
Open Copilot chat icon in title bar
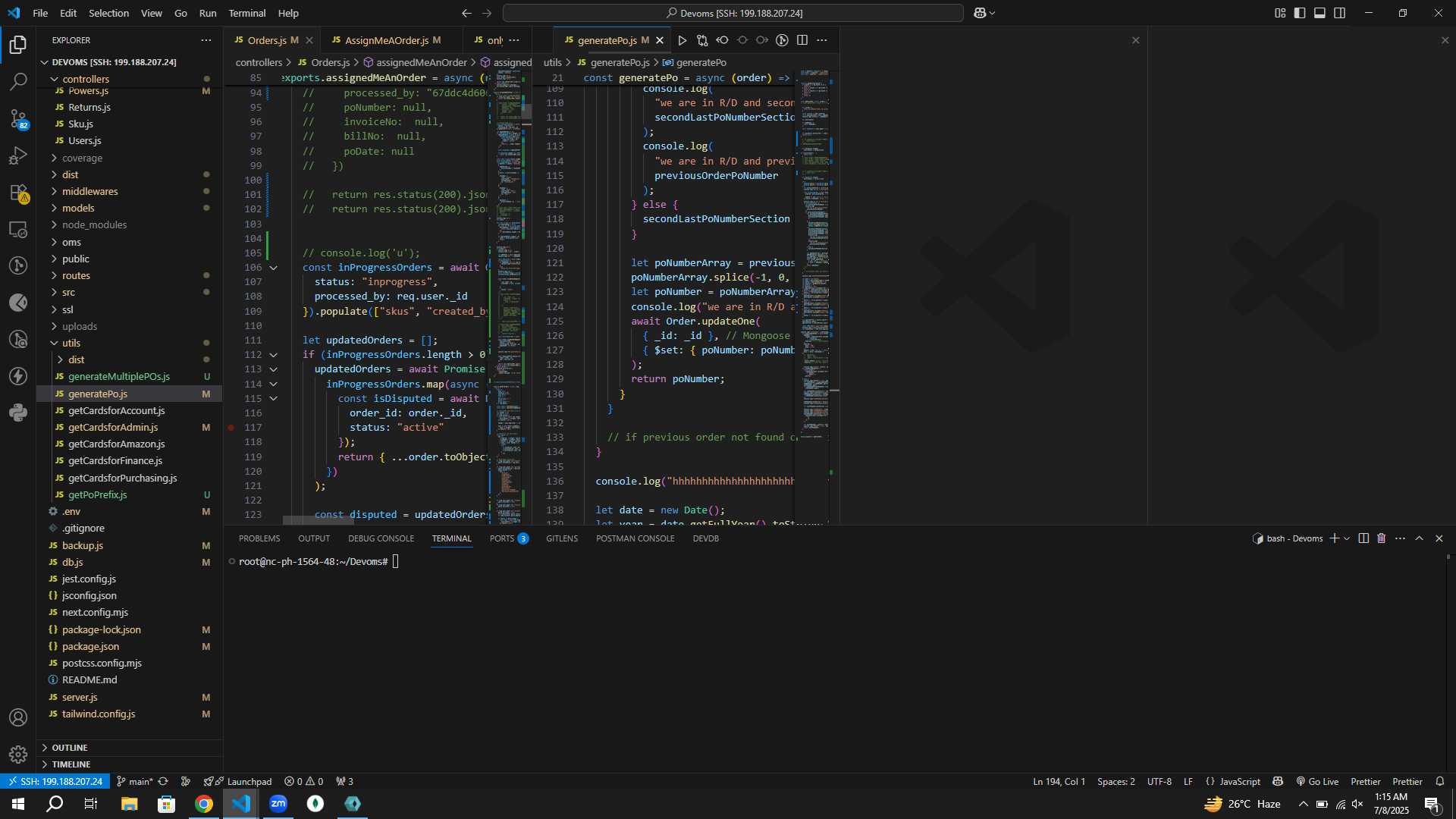click(x=980, y=13)
